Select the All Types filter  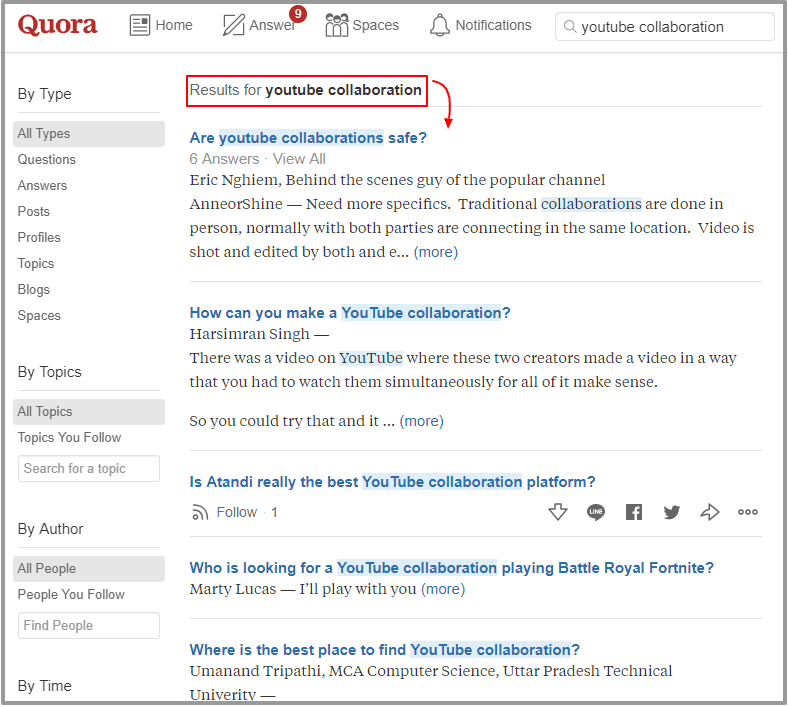tap(89, 134)
